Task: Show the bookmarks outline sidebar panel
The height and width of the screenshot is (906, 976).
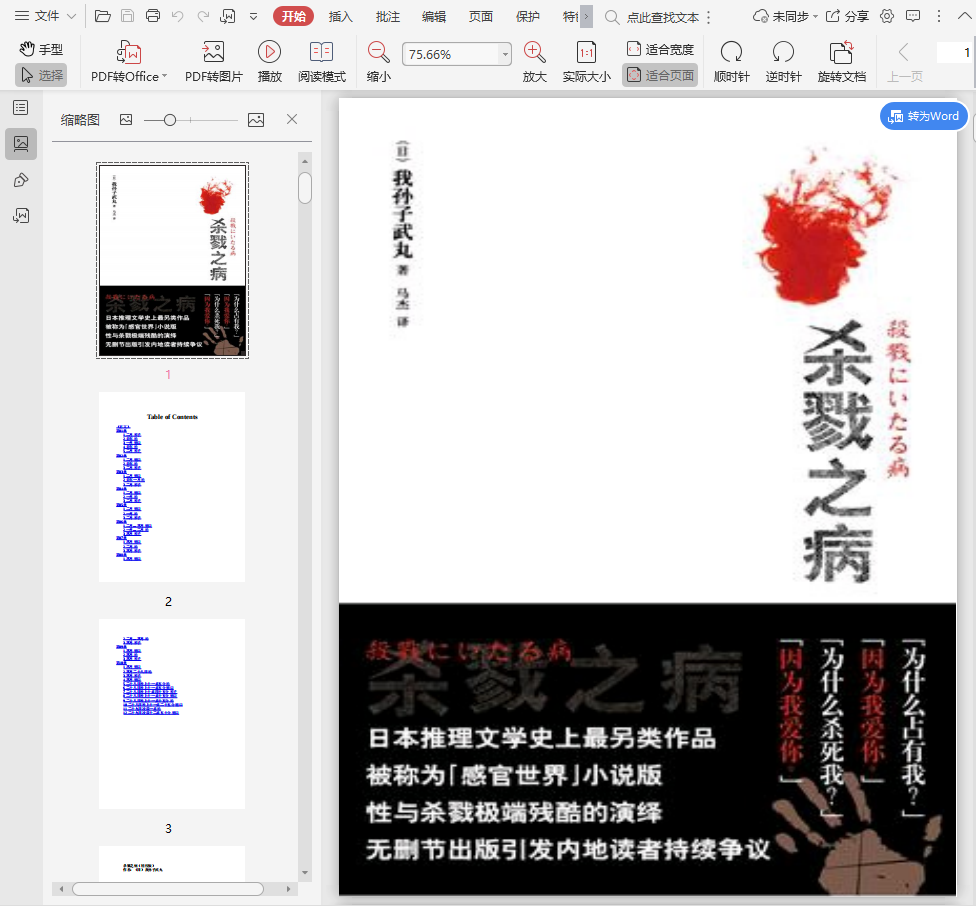Action: point(20,107)
